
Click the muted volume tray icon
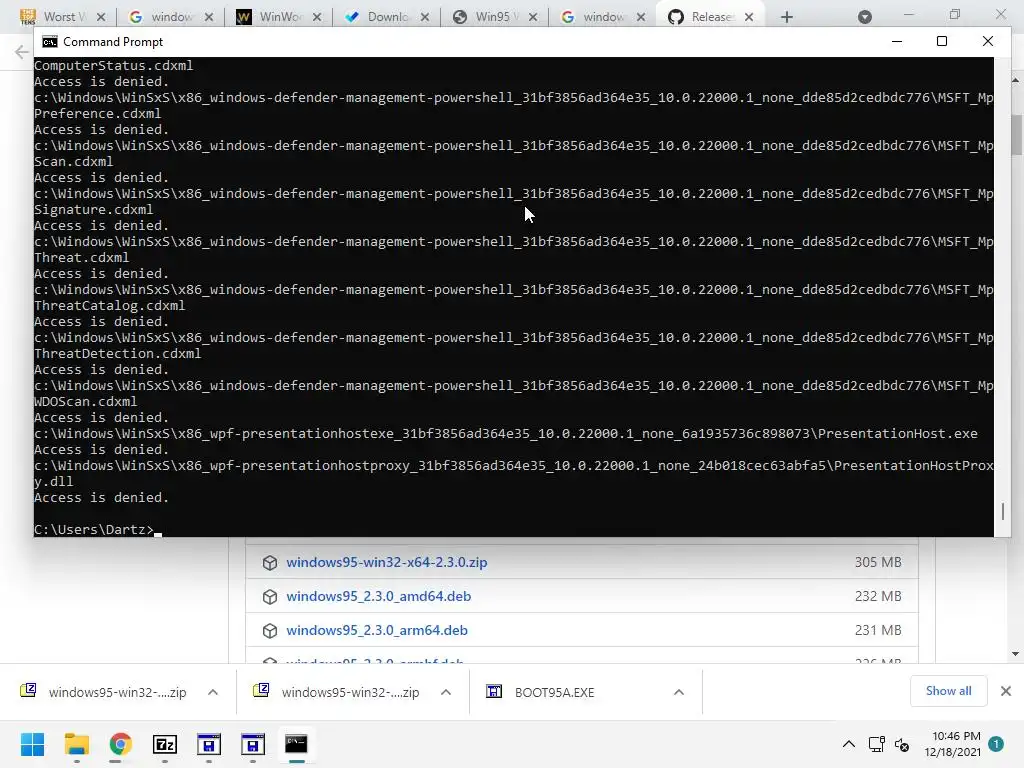coord(902,744)
